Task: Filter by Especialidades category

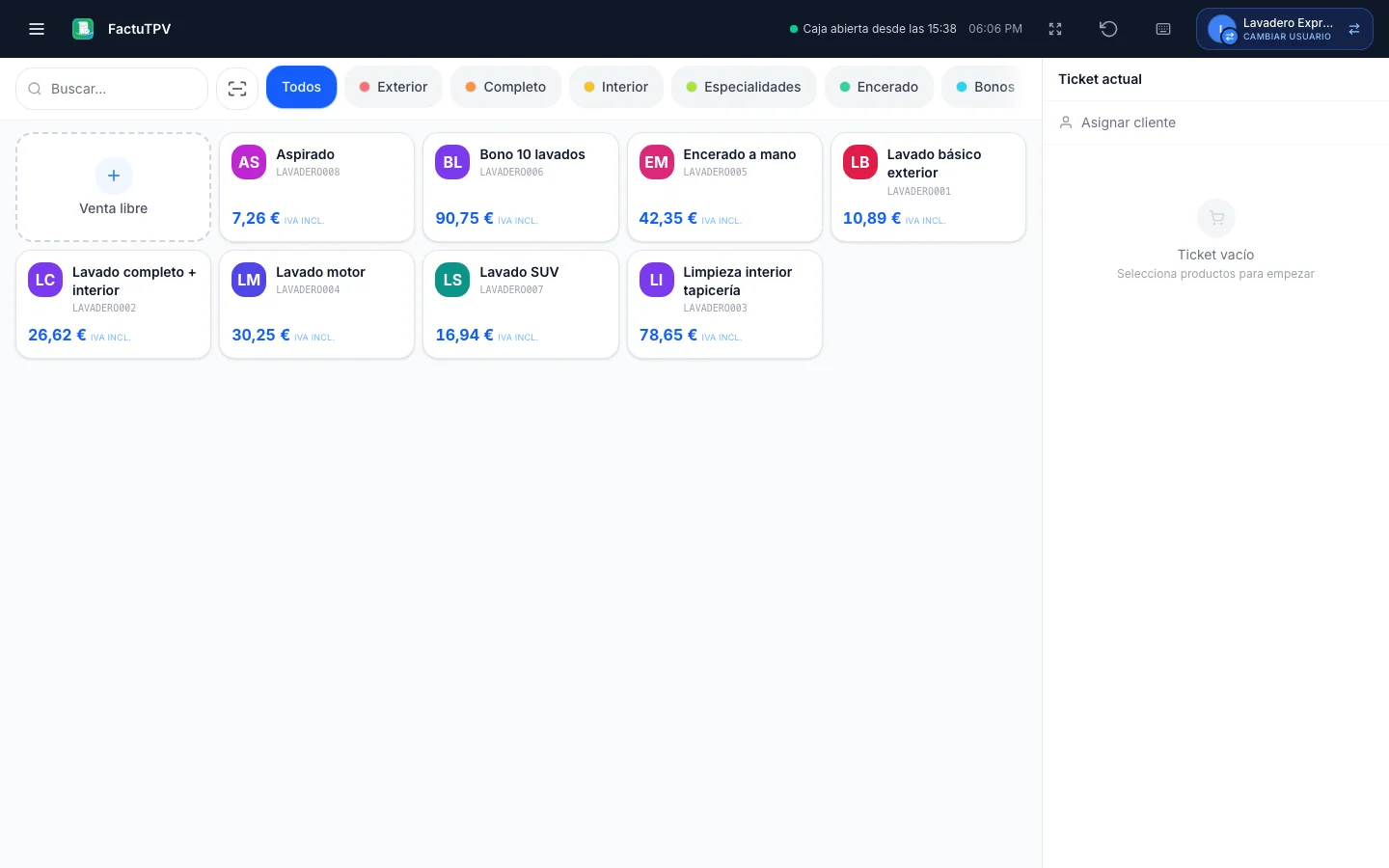Action: point(744,87)
